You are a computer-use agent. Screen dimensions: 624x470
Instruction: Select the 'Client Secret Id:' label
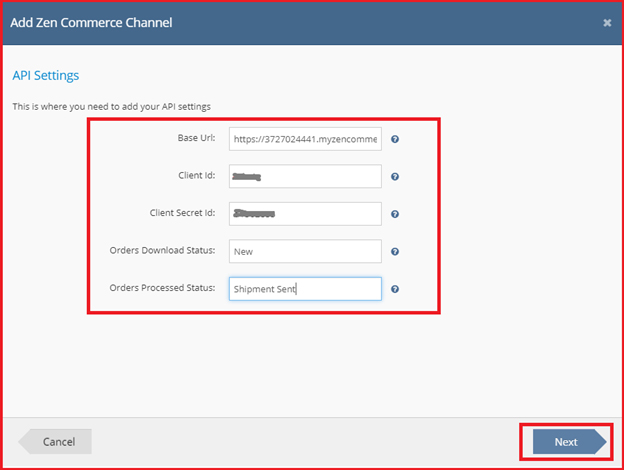[x=182, y=213]
